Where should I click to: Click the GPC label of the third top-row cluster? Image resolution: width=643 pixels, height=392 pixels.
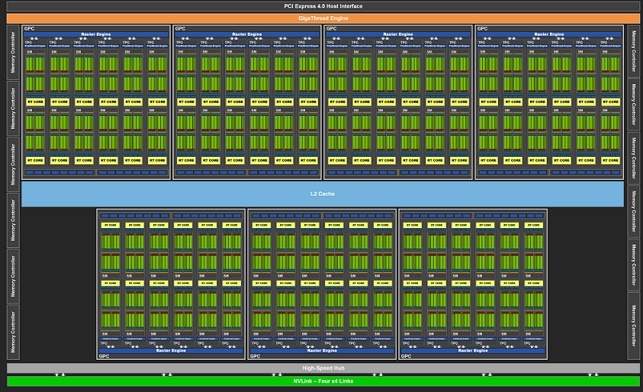click(x=331, y=29)
